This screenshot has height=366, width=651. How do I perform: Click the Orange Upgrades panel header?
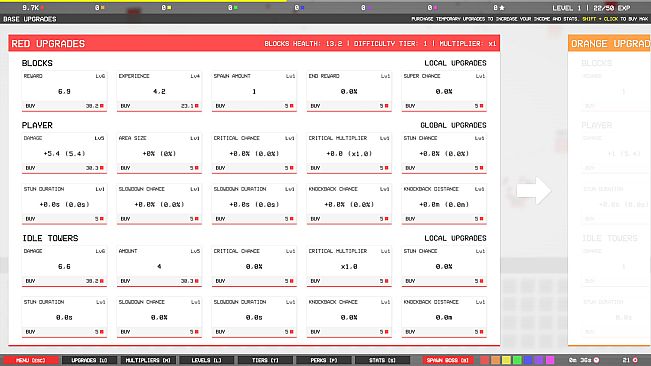[x=609, y=44]
